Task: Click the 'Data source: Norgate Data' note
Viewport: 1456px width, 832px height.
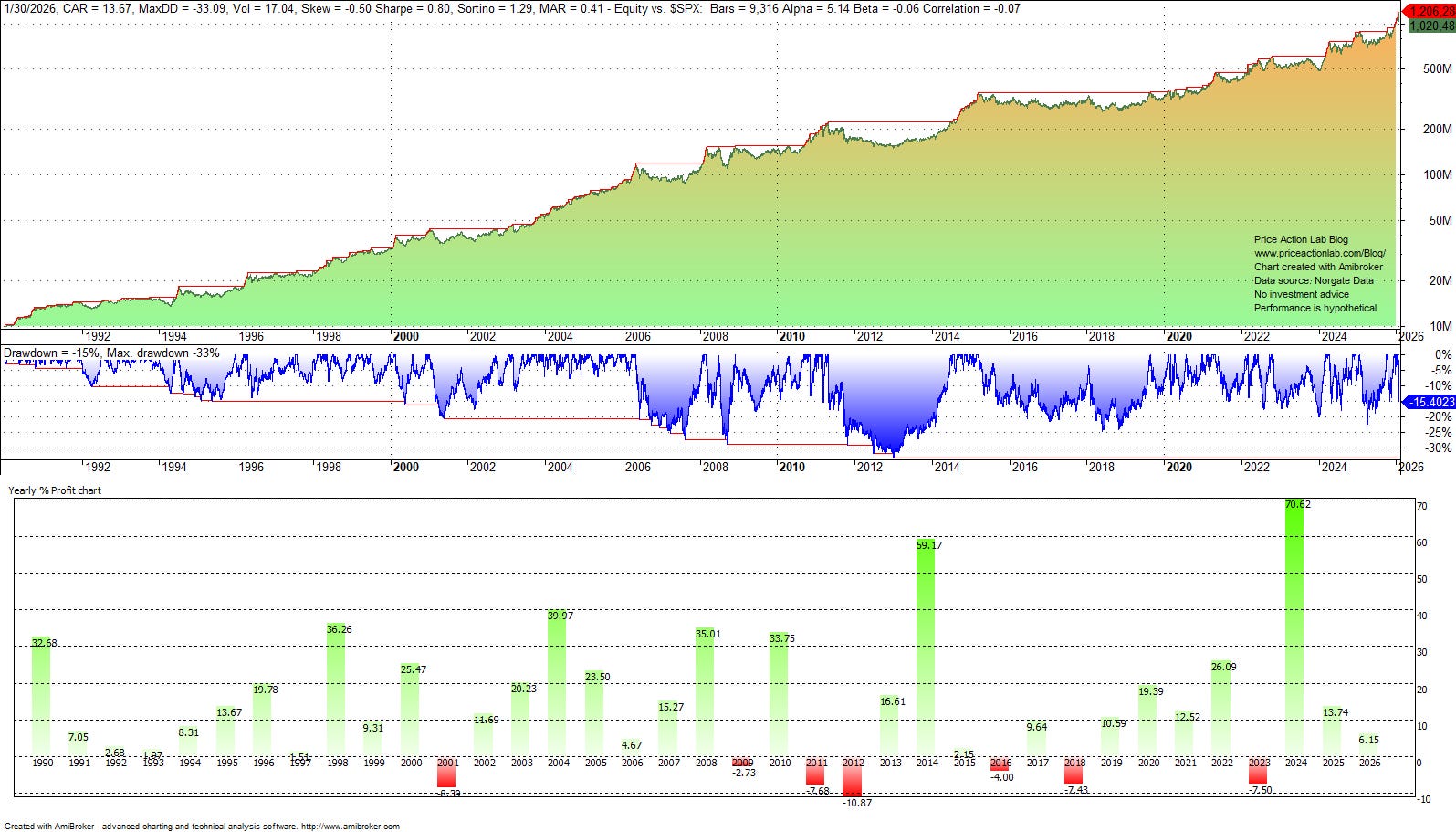Action: (x=1314, y=280)
